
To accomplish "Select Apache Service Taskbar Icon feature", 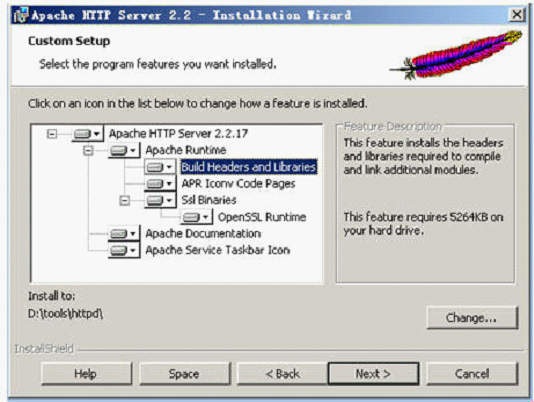I will pos(218,250).
